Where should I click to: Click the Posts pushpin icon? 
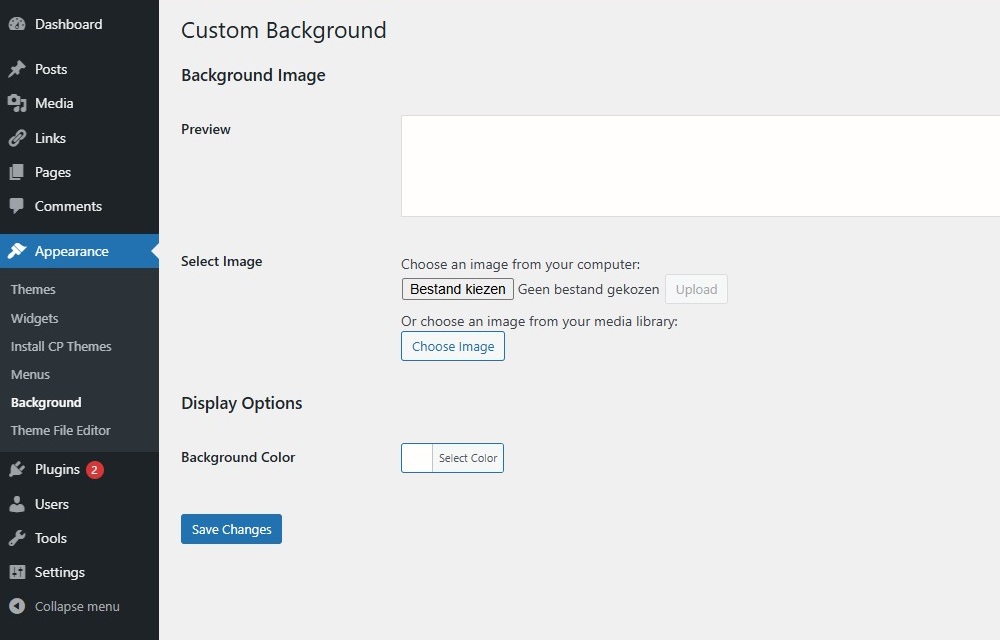click(x=17, y=69)
